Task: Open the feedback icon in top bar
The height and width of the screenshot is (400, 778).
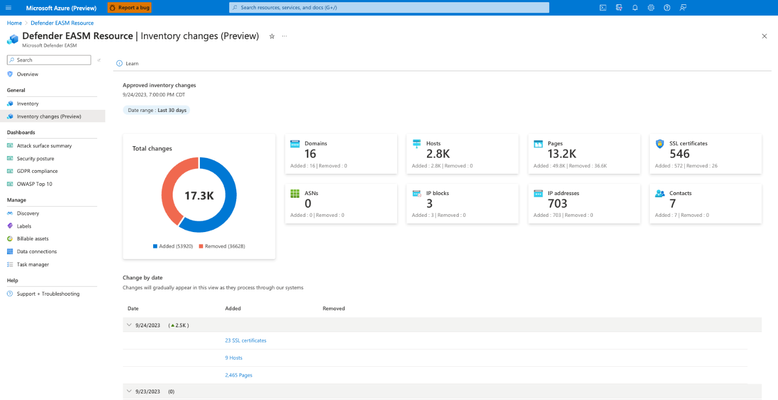Action: point(683,8)
